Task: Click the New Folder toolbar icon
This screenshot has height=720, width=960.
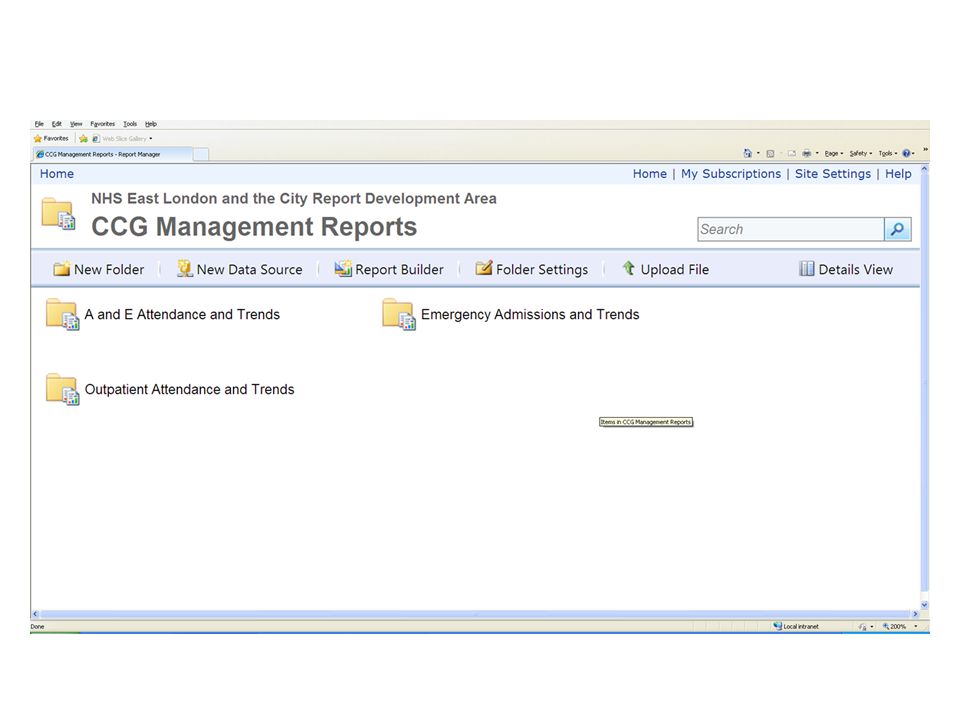Action: coord(61,268)
